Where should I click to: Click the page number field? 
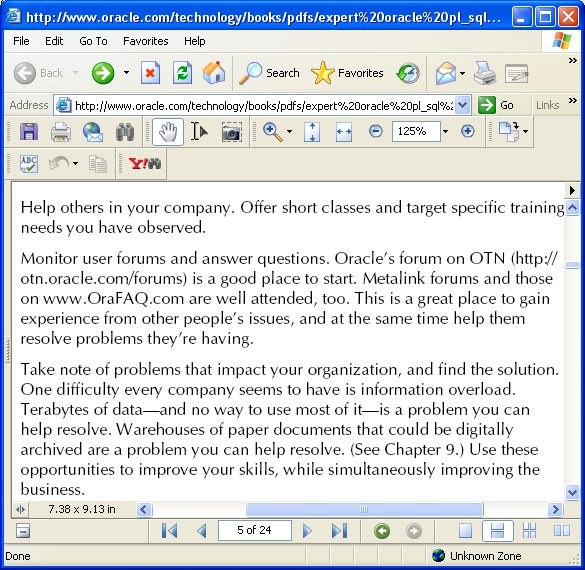tap(254, 530)
